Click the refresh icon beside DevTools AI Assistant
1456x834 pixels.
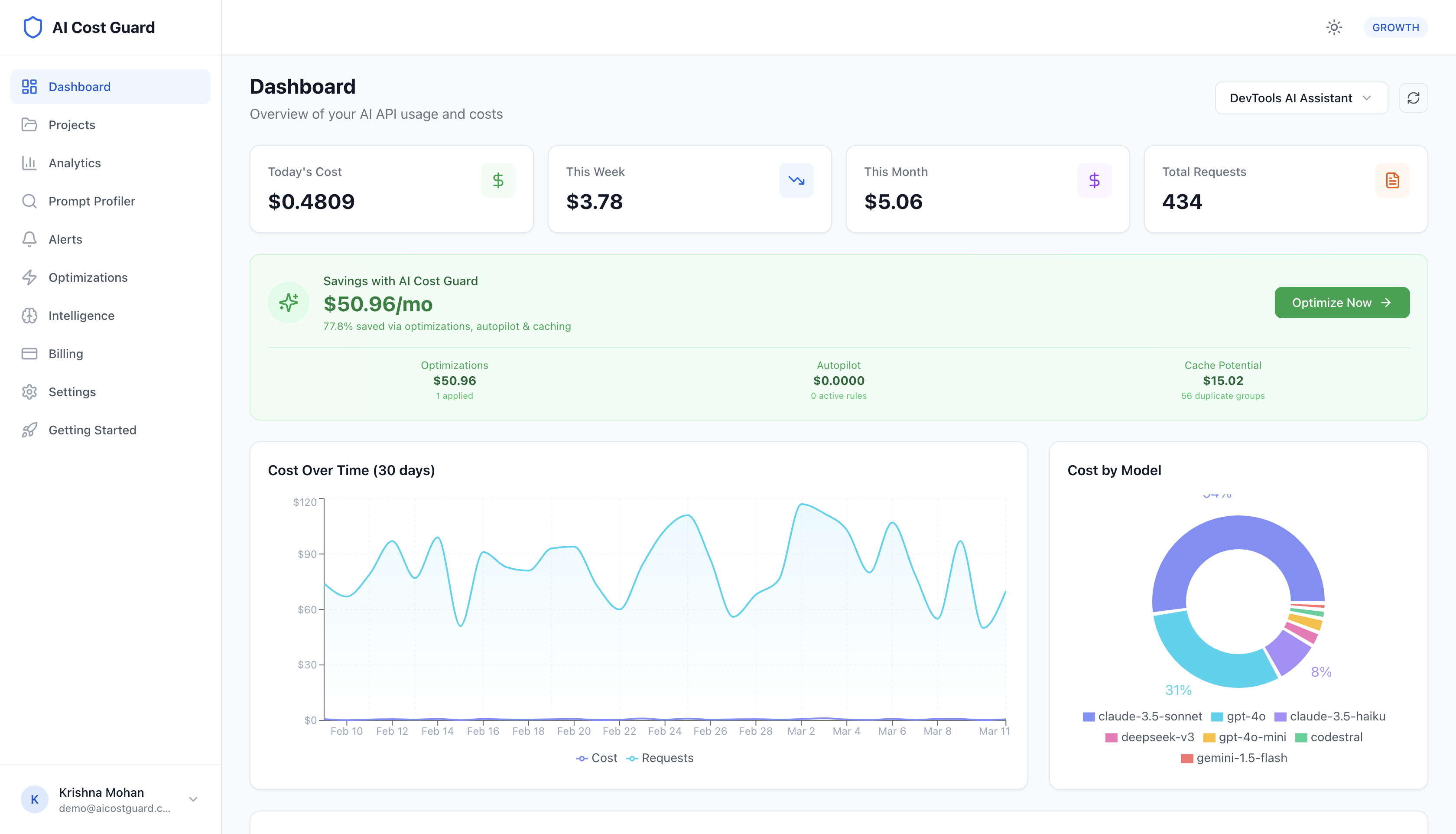[x=1413, y=98]
